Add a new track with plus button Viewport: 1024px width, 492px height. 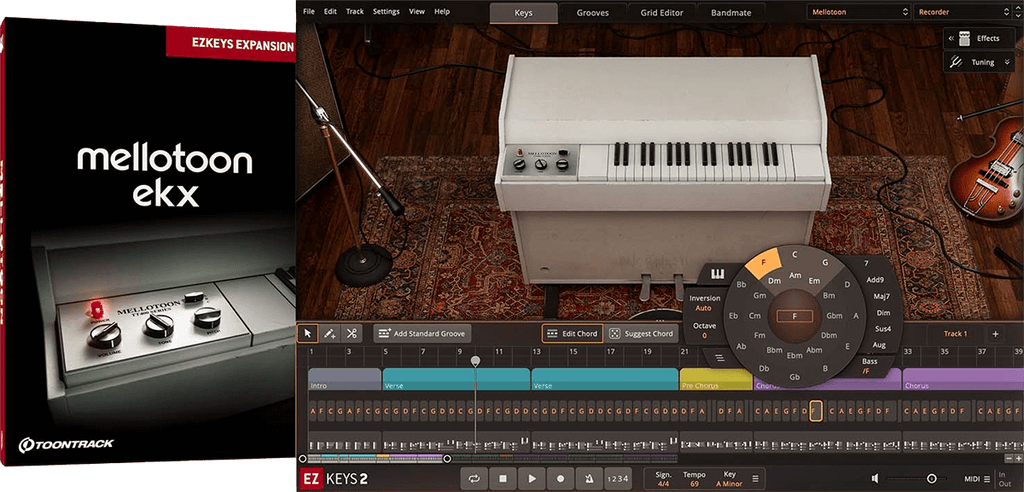995,334
